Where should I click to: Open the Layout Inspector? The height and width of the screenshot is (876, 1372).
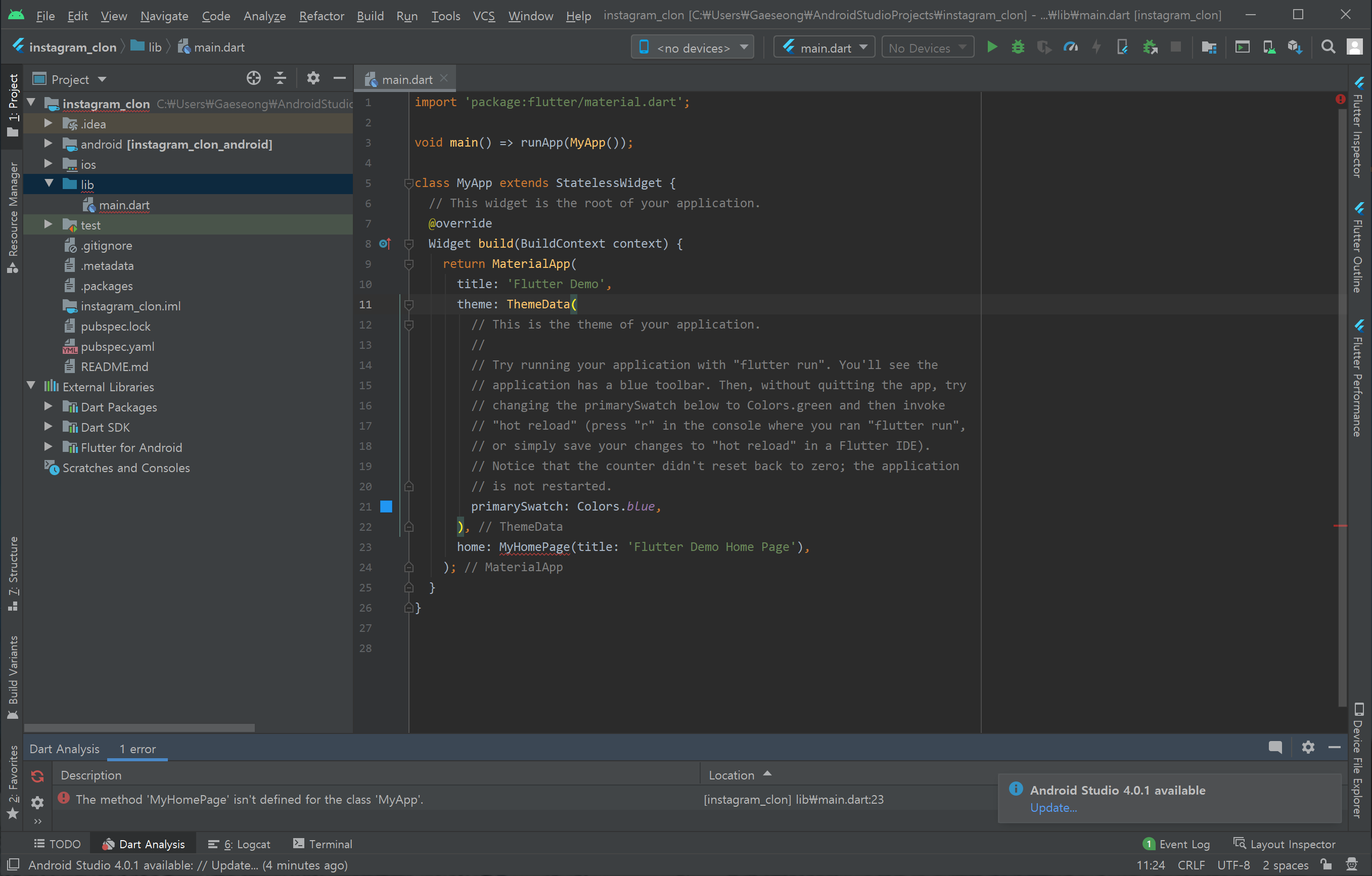[1284, 844]
